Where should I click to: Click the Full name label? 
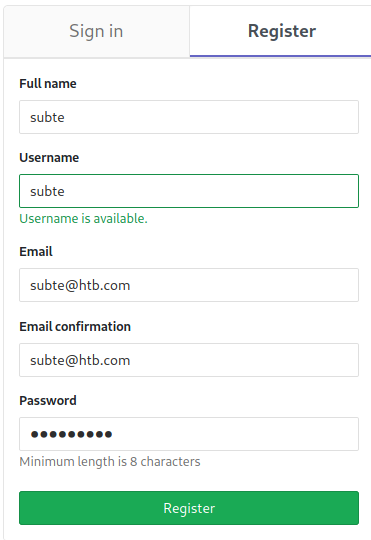click(x=48, y=84)
